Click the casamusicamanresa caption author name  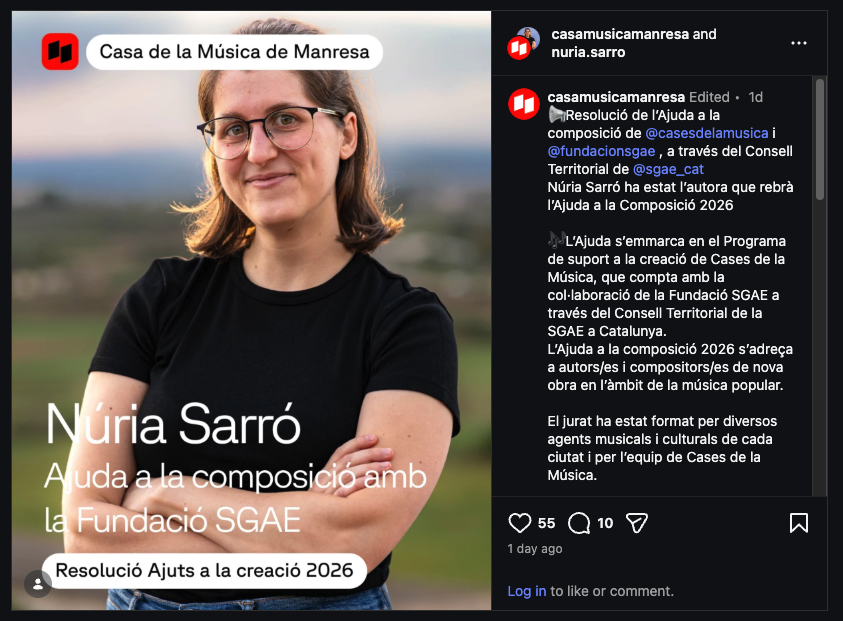pyautogui.click(x=616, y=97)
